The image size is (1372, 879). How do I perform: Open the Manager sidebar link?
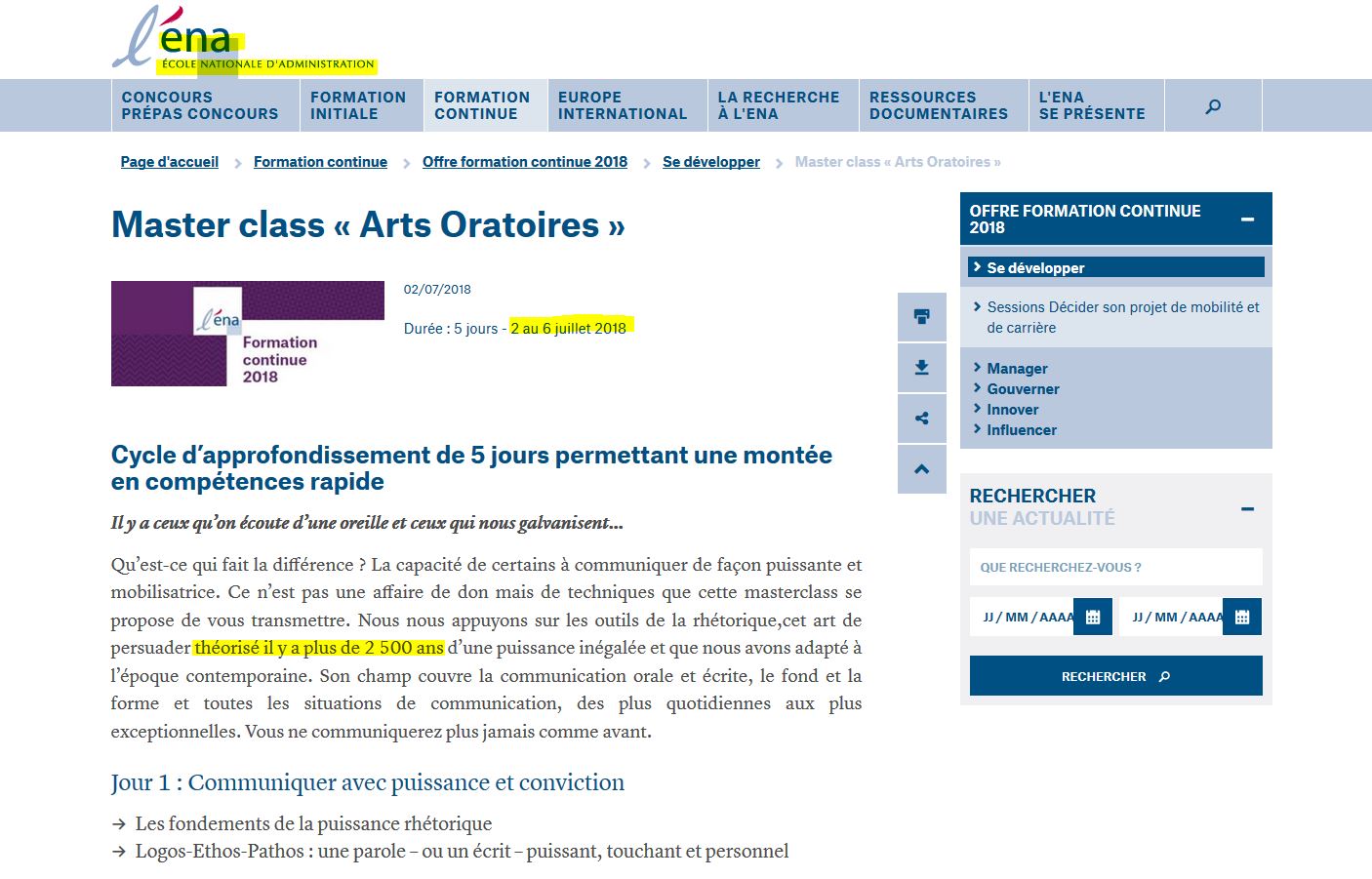click(1017, 368)
